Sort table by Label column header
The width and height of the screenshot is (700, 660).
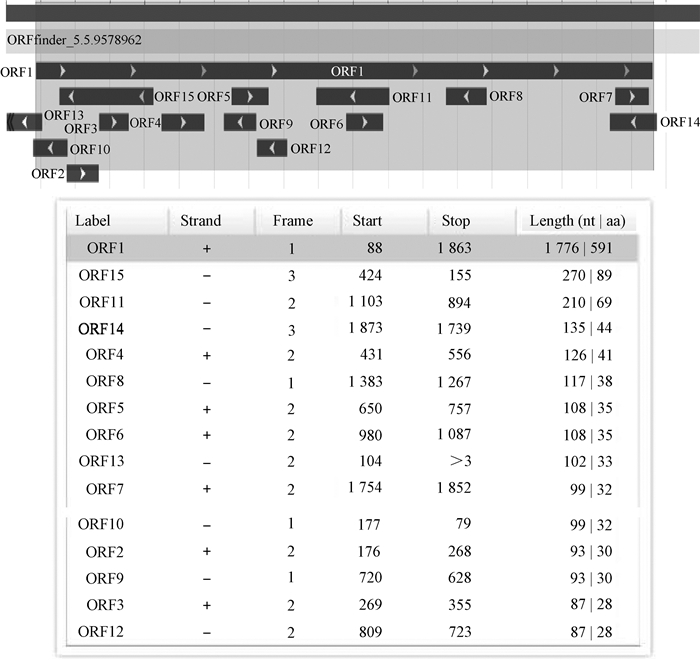pyautogui.click(x=93, y=221)
